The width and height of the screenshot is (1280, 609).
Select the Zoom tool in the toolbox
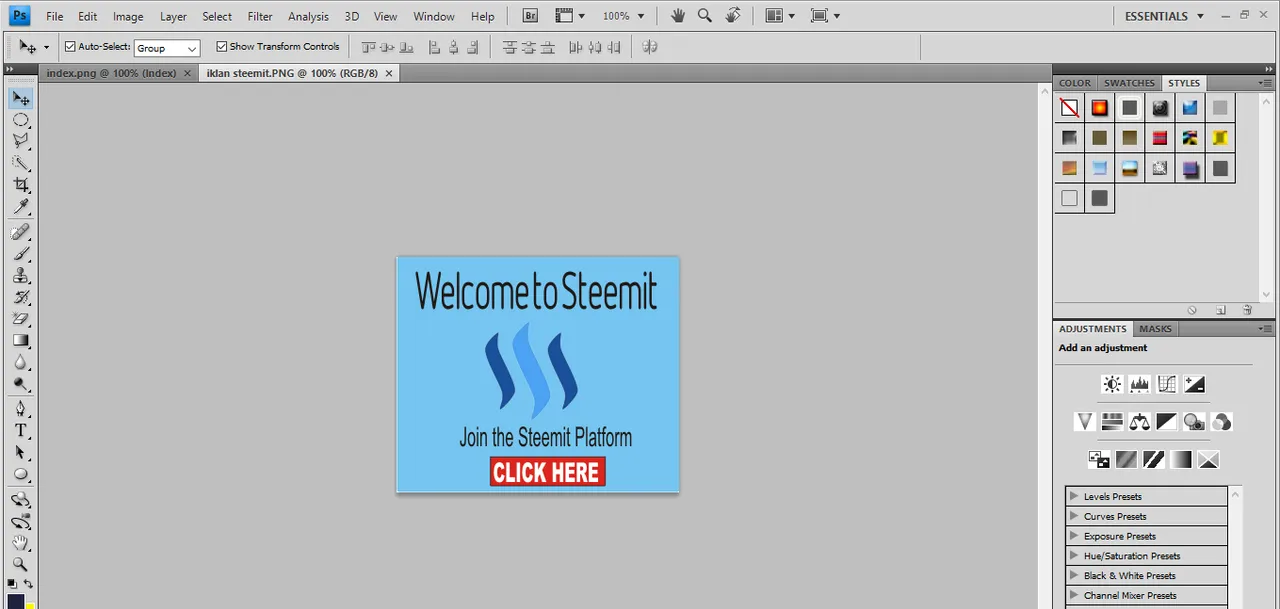click(x=20, y=565)
